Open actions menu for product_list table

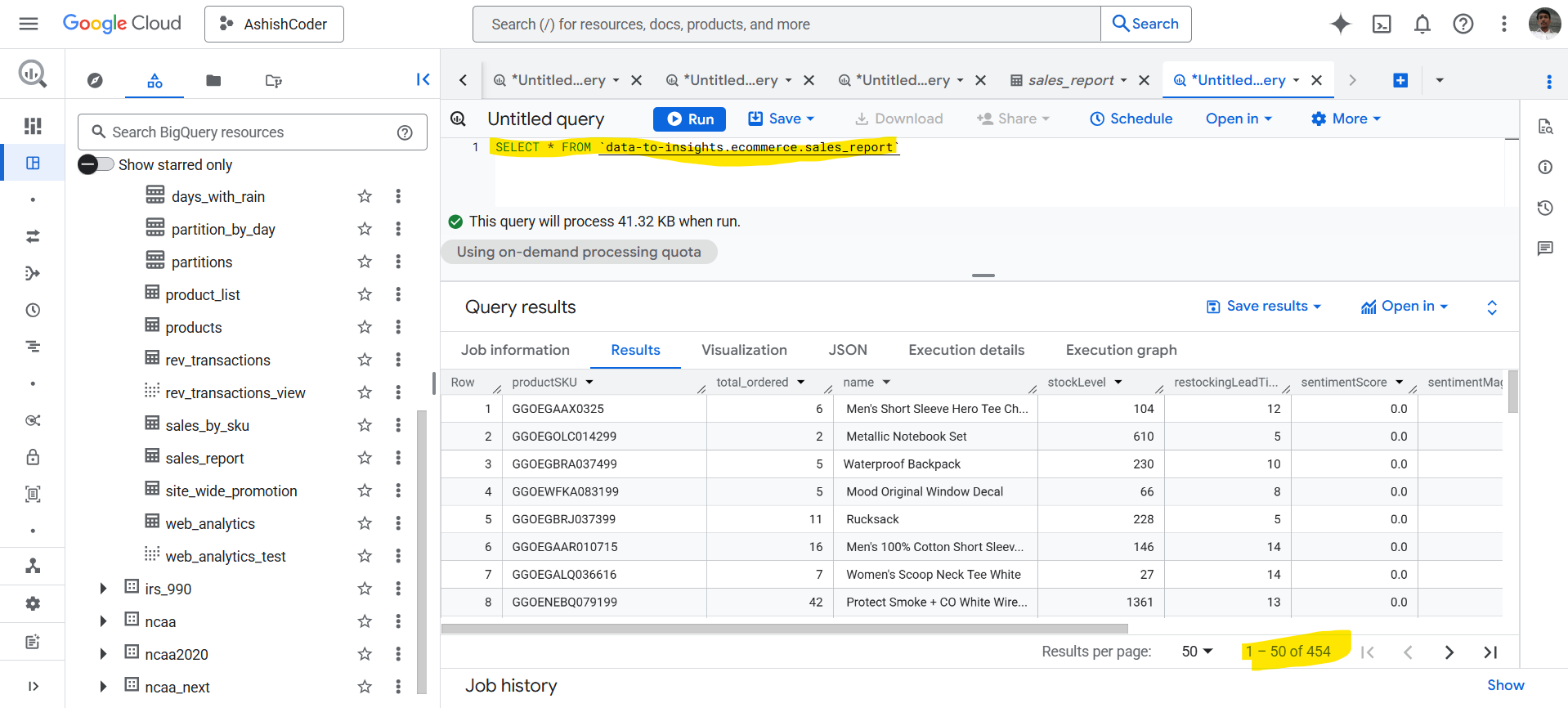click(398, 294)
